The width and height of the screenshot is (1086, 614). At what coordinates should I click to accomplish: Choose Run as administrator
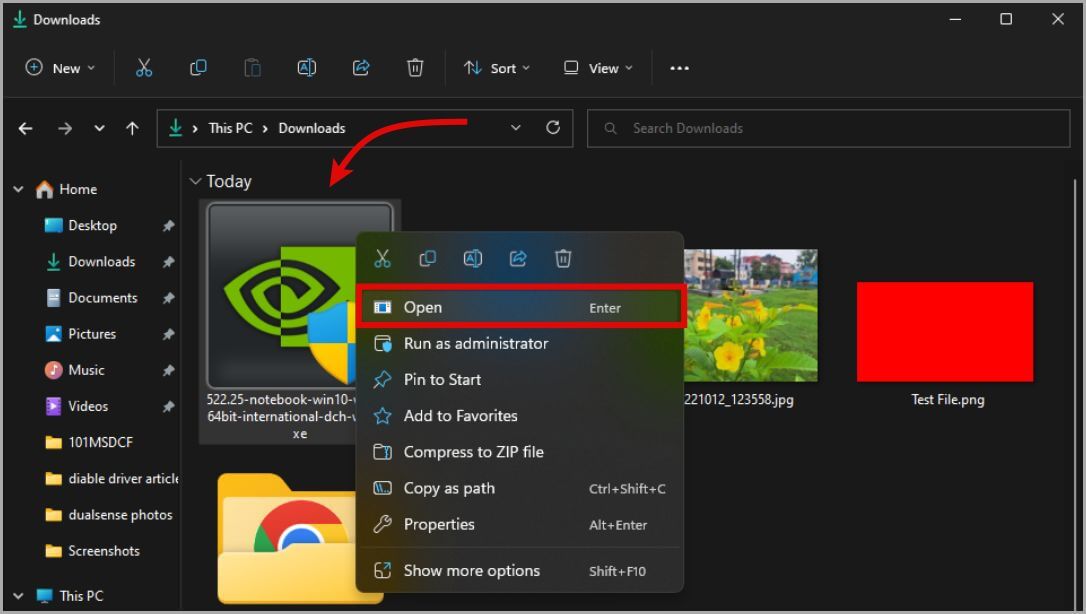click(x=520, y=343)
